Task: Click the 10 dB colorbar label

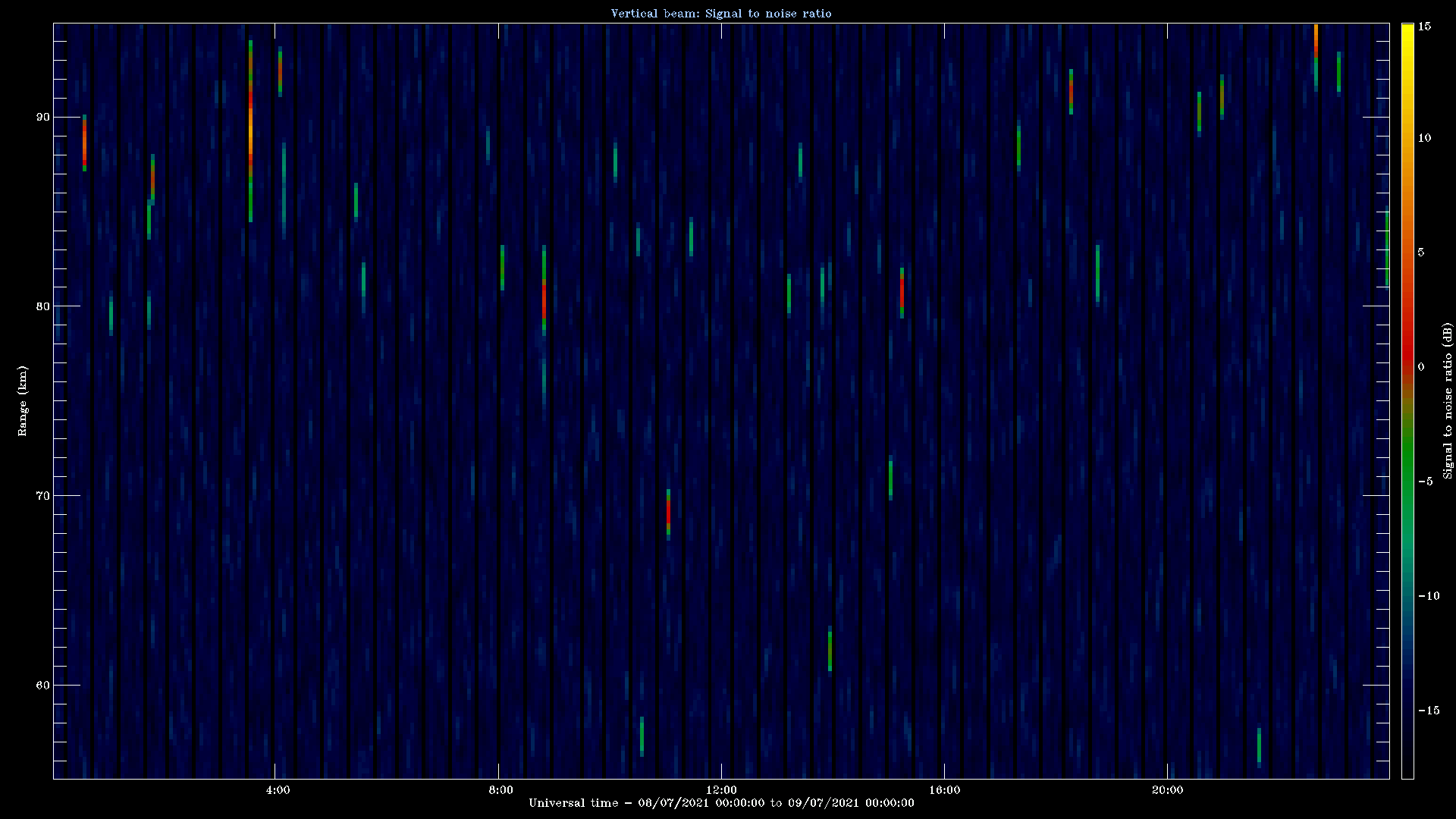Action: click(x=1424, y=137)
